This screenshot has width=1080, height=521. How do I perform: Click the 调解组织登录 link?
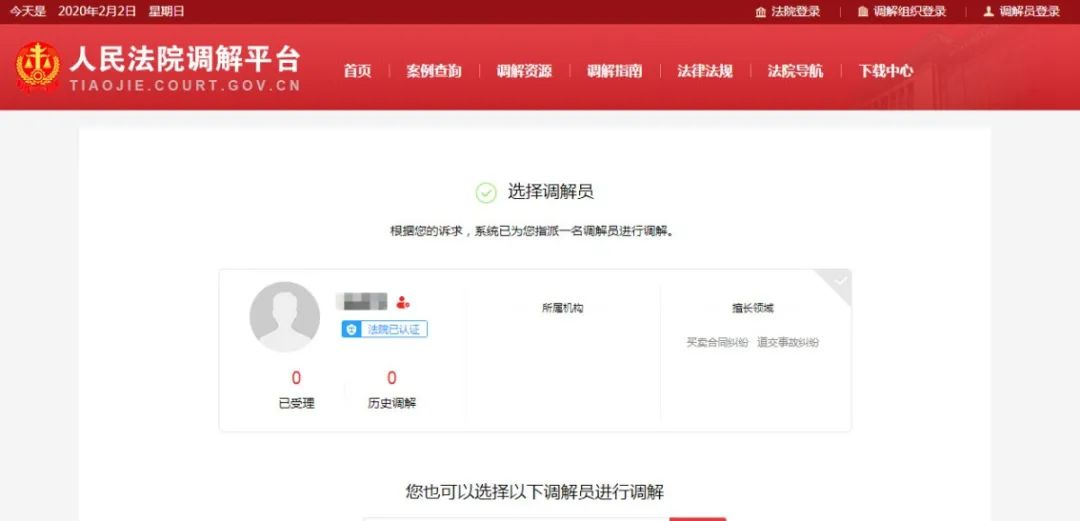click(910, 12)
